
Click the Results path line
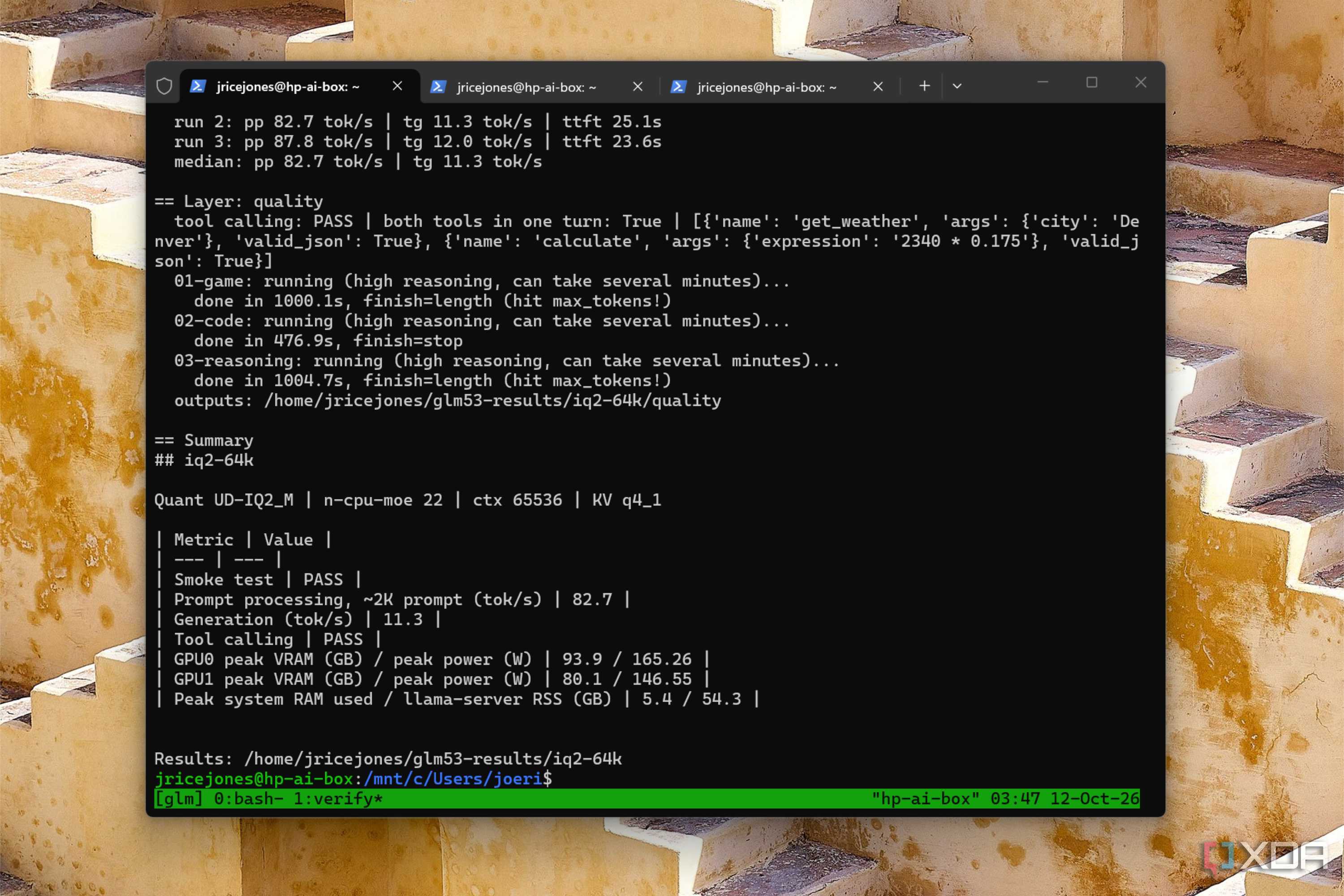(x=388, y=759)
